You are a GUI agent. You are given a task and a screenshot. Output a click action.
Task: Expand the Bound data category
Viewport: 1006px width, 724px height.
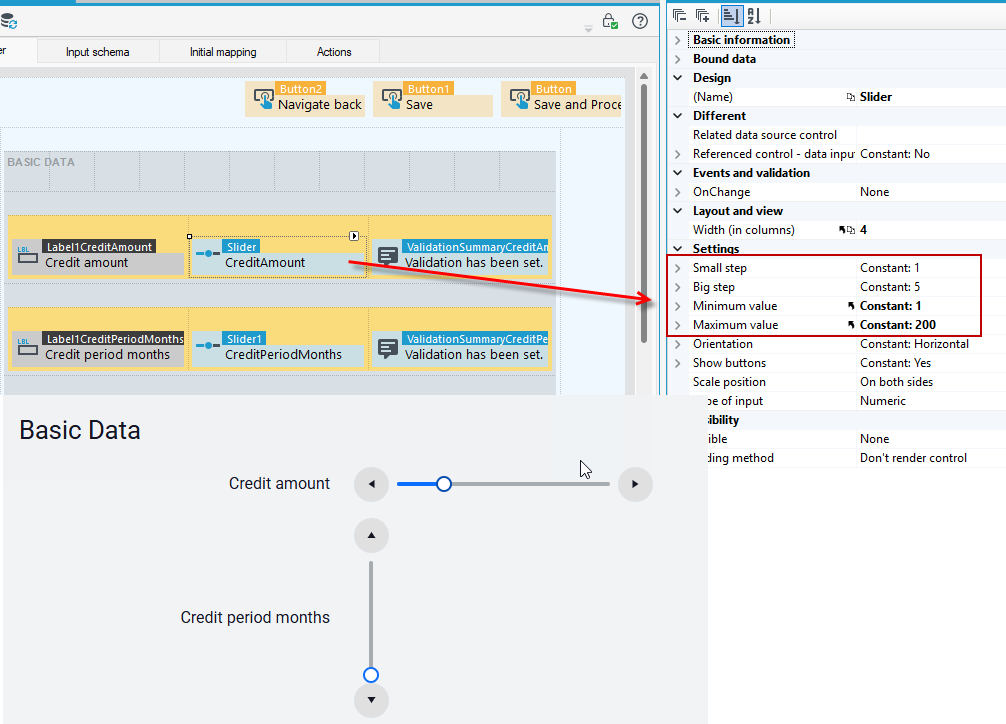coord(678,59)
